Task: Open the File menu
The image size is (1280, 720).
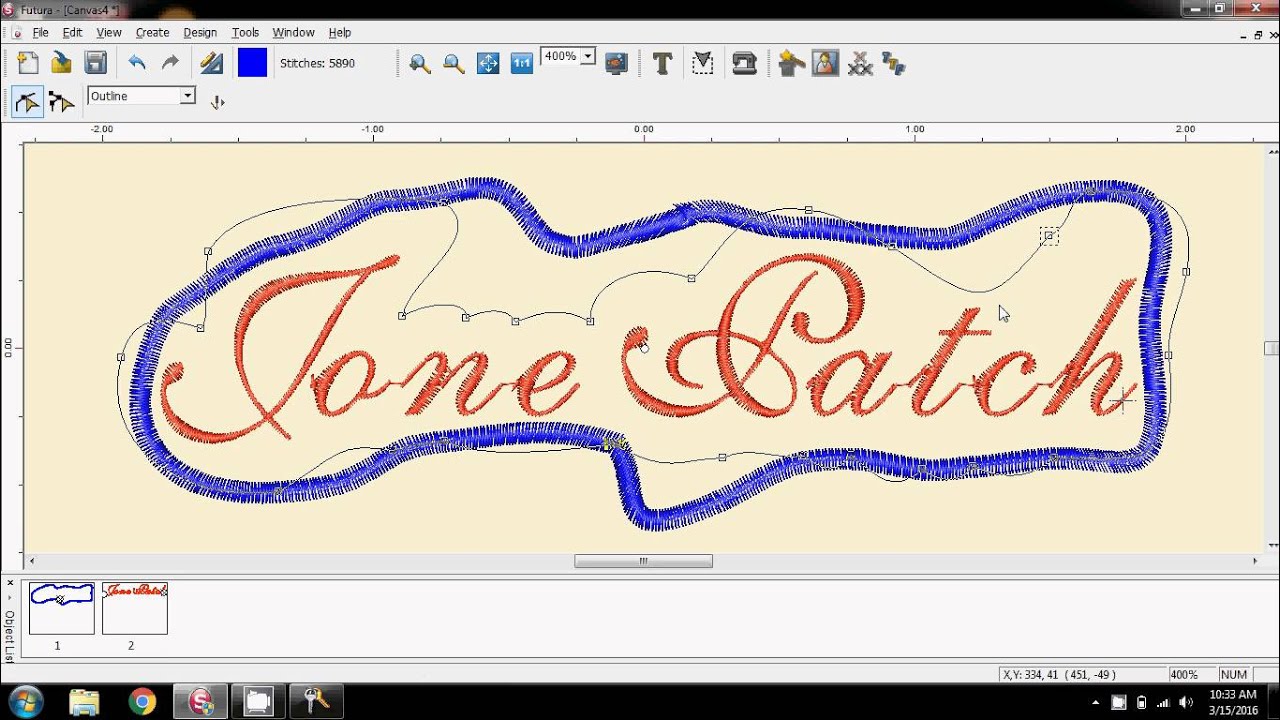Action: pos(40,32)
